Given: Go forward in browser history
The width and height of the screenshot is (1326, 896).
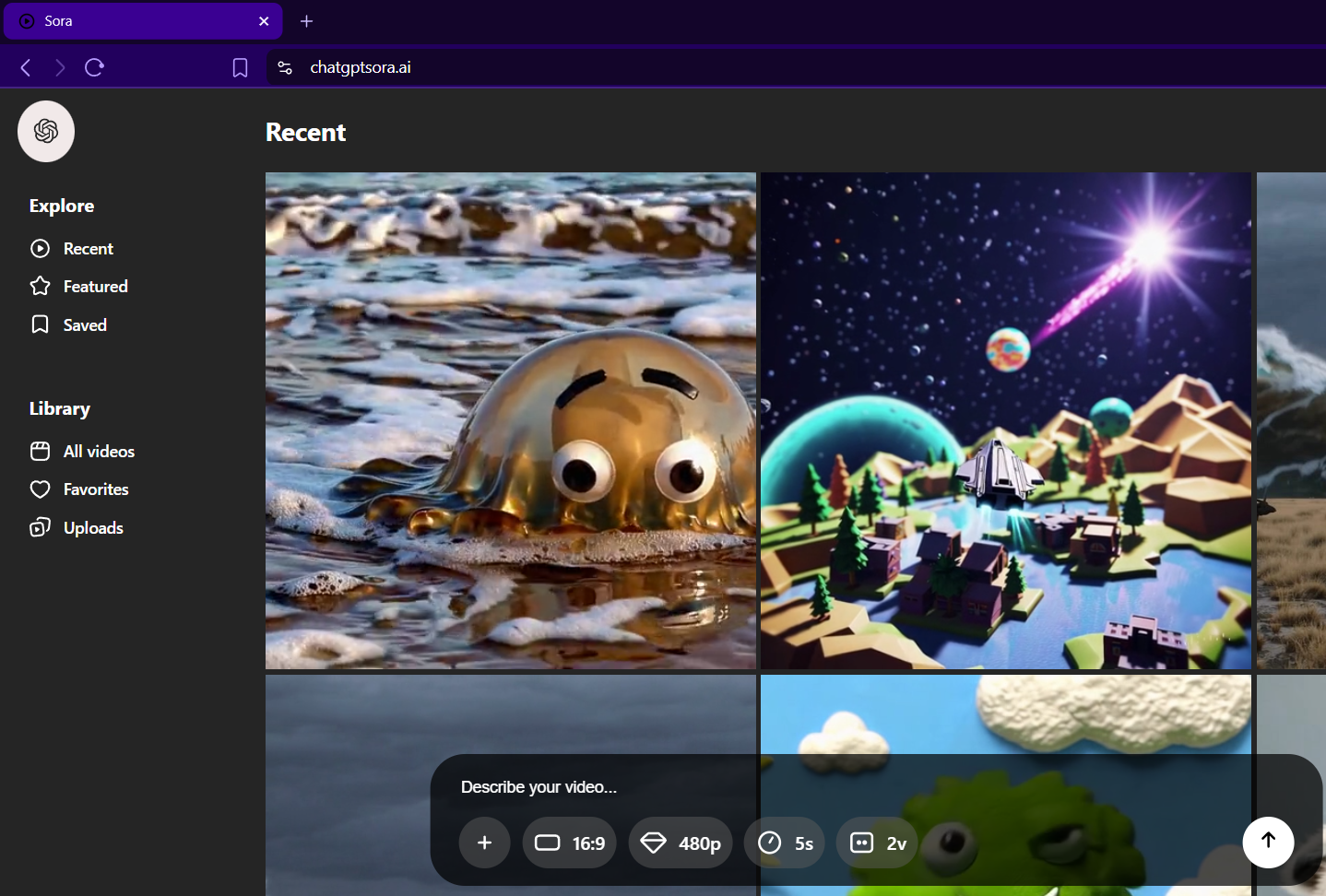Looking at the screenshot, I should 60,67.
